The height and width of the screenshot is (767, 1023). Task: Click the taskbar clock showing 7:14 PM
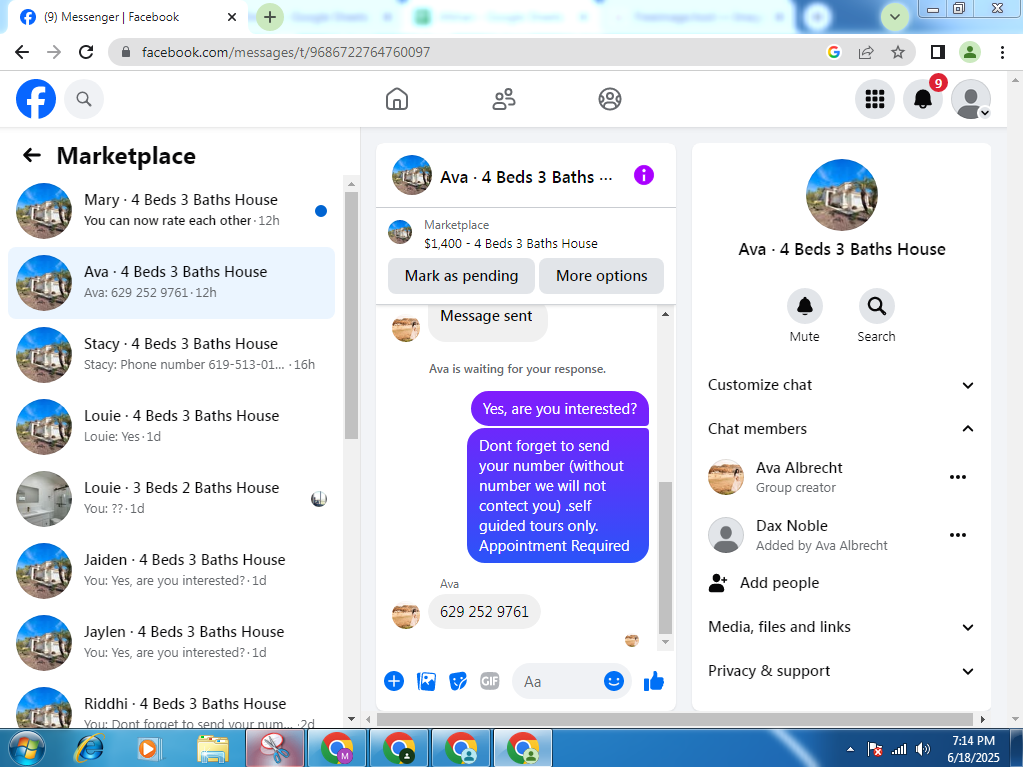pos(973,749)
